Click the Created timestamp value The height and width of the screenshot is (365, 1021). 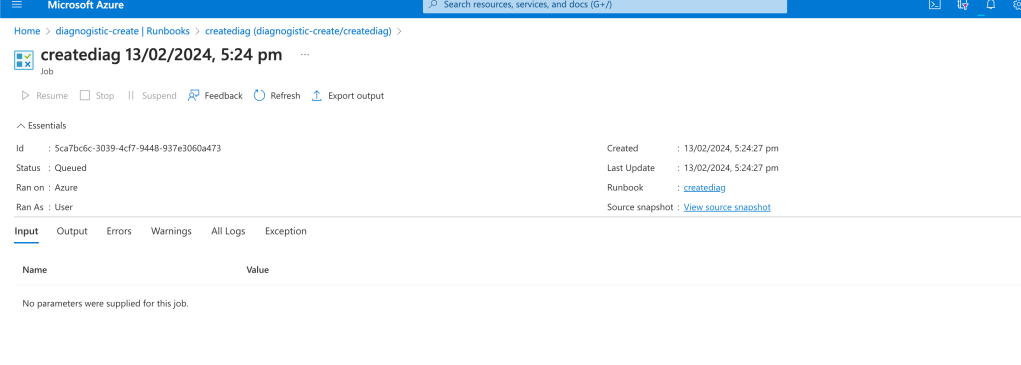click(731, 148)
